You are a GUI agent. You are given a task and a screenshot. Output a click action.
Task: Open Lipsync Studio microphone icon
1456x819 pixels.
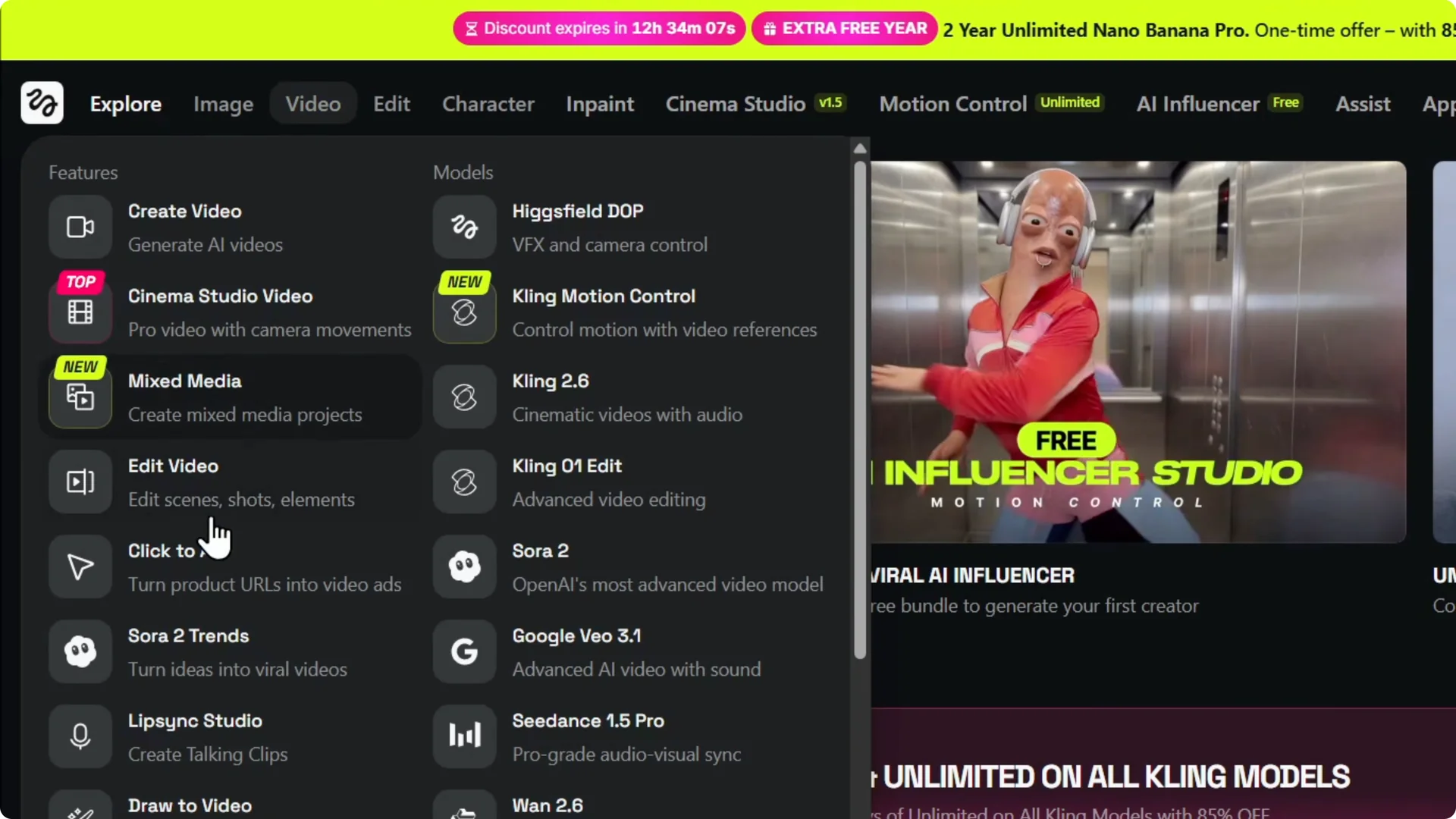pyautogui.click(x=80, y=736)
